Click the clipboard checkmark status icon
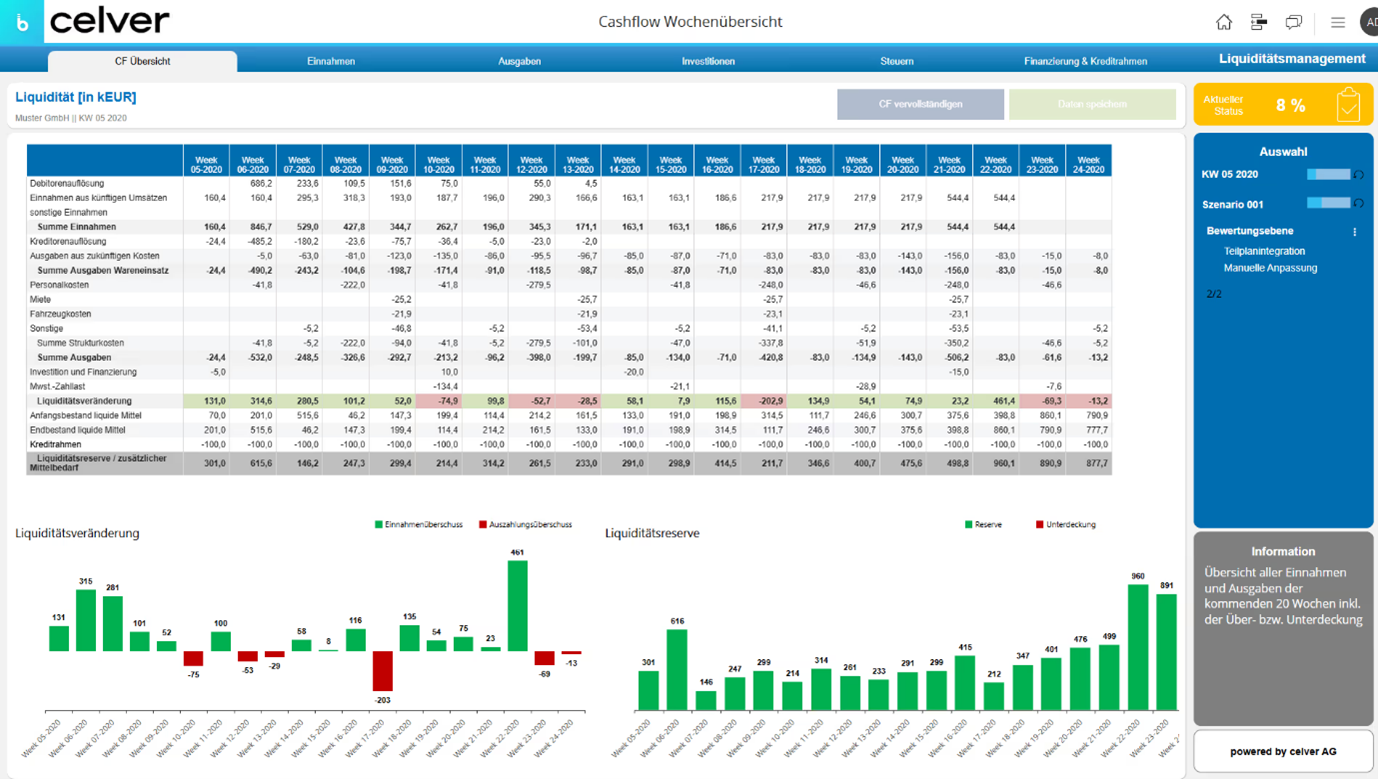The width and height of the screenshot is (1378, 779). click(1348, 104)
